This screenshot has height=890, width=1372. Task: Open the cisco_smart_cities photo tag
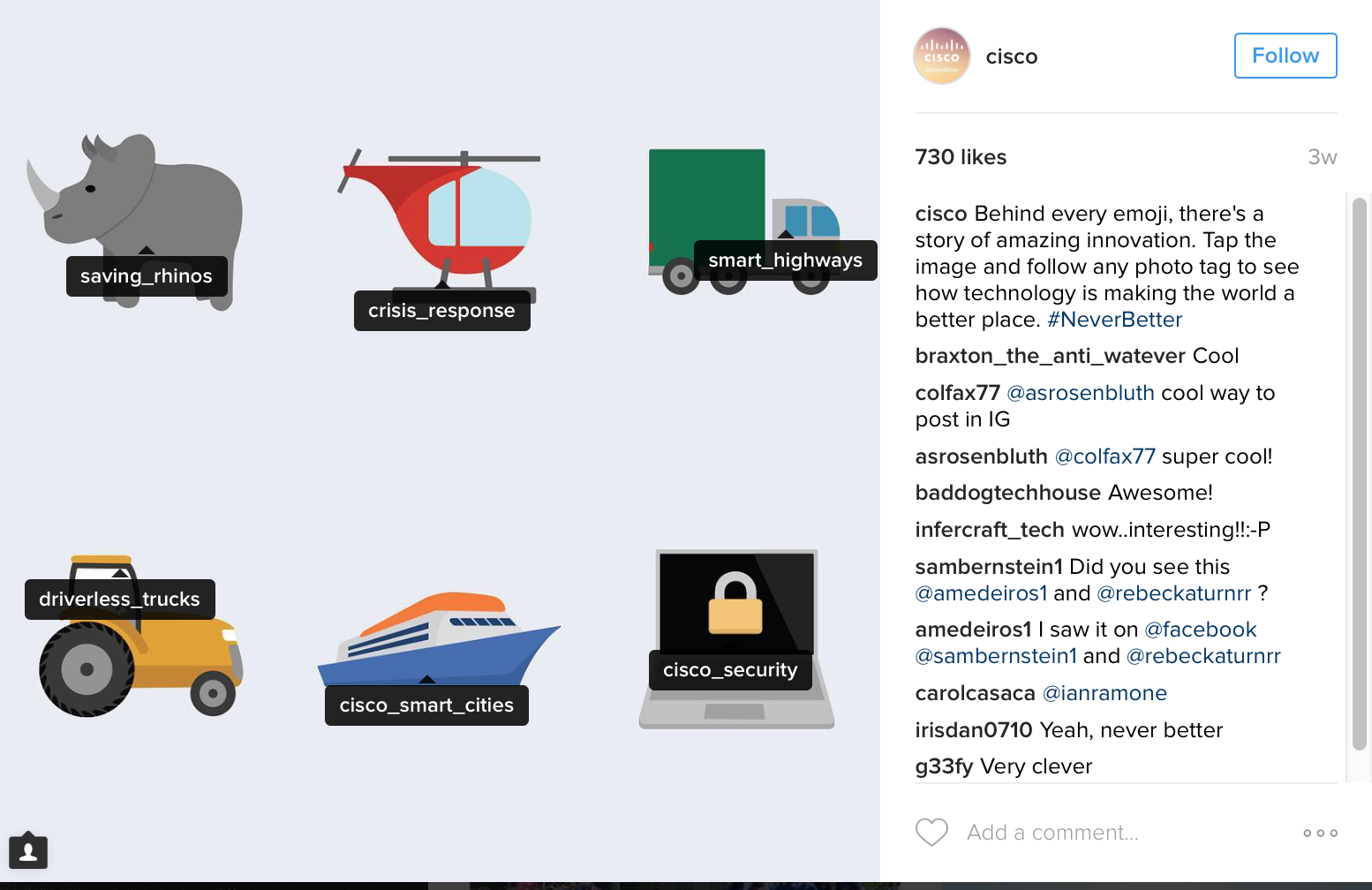coord(426,705)
